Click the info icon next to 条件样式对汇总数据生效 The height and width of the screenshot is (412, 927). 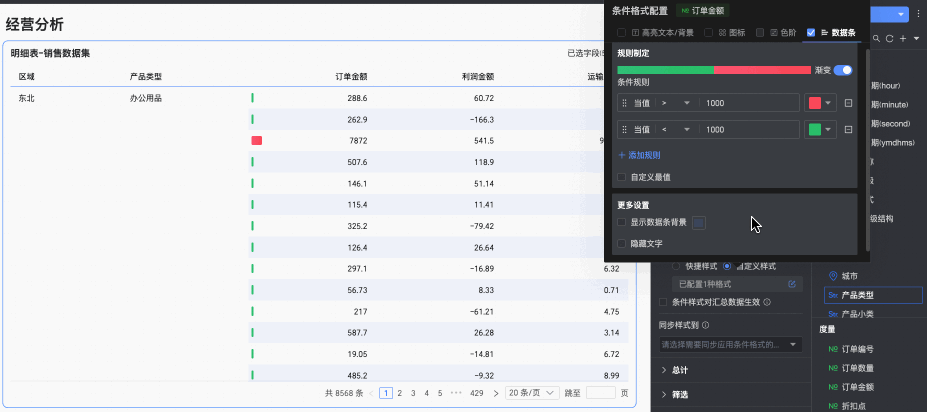coord(767,302)
